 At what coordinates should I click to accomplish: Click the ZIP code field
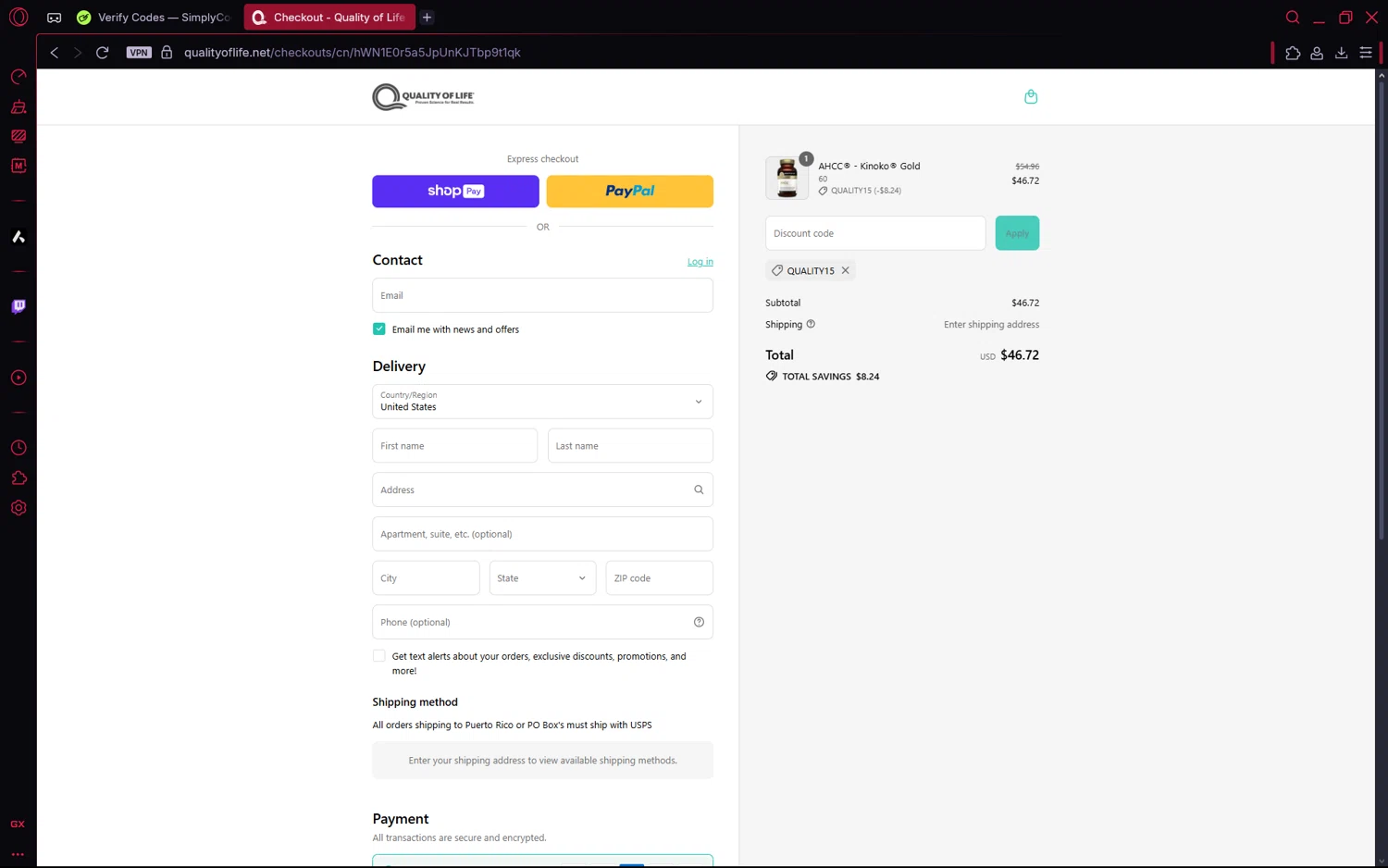point(659,577)
